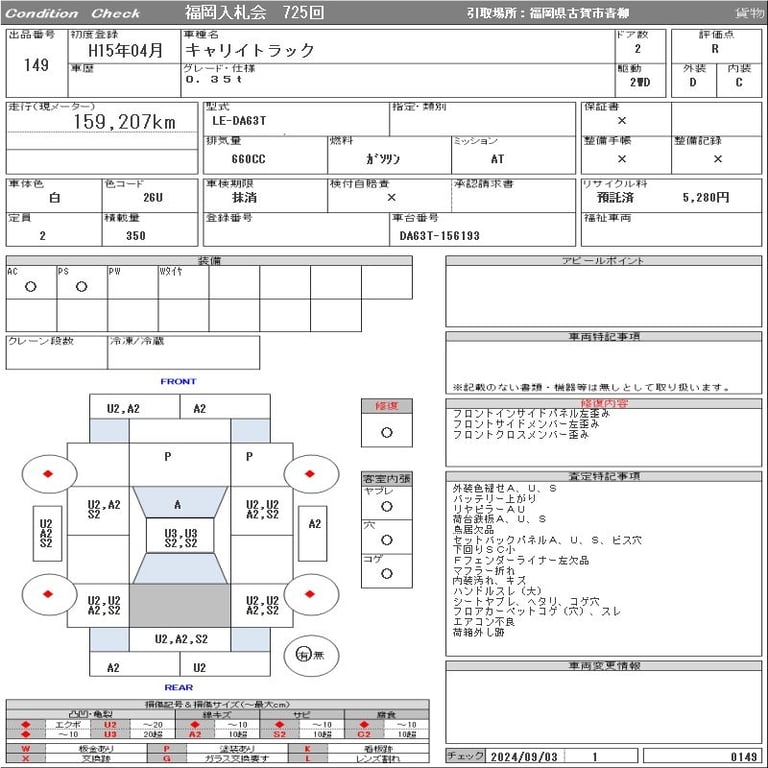Click the overall rating R
The height and width of the screenshot is (768, 768).
(x=715, y=49)
